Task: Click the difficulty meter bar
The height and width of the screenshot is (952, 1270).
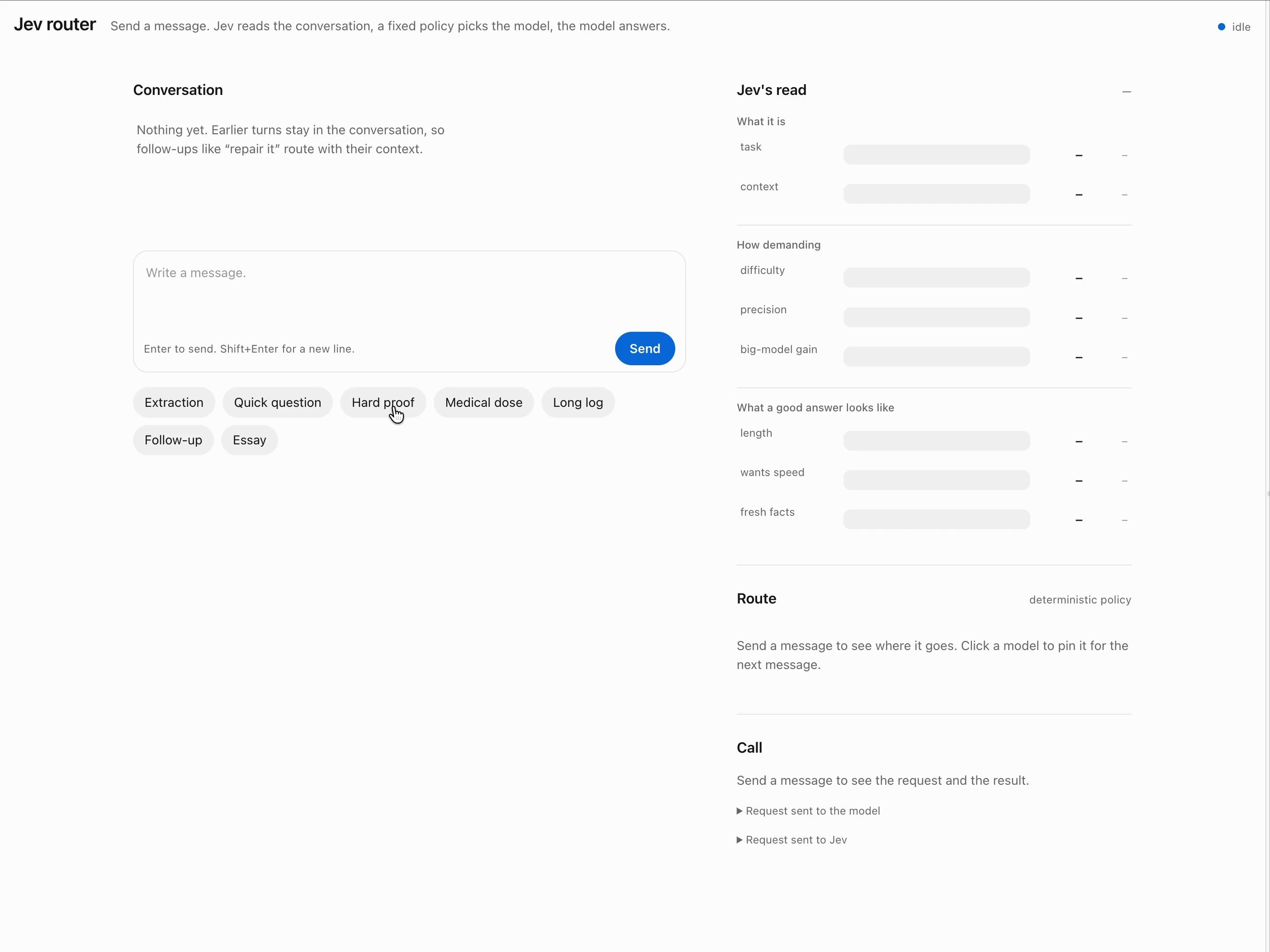Action: 936,278
